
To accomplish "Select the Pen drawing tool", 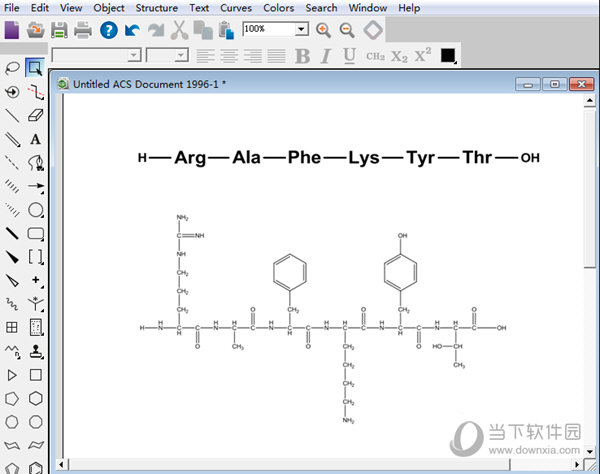I will (36, 163).
